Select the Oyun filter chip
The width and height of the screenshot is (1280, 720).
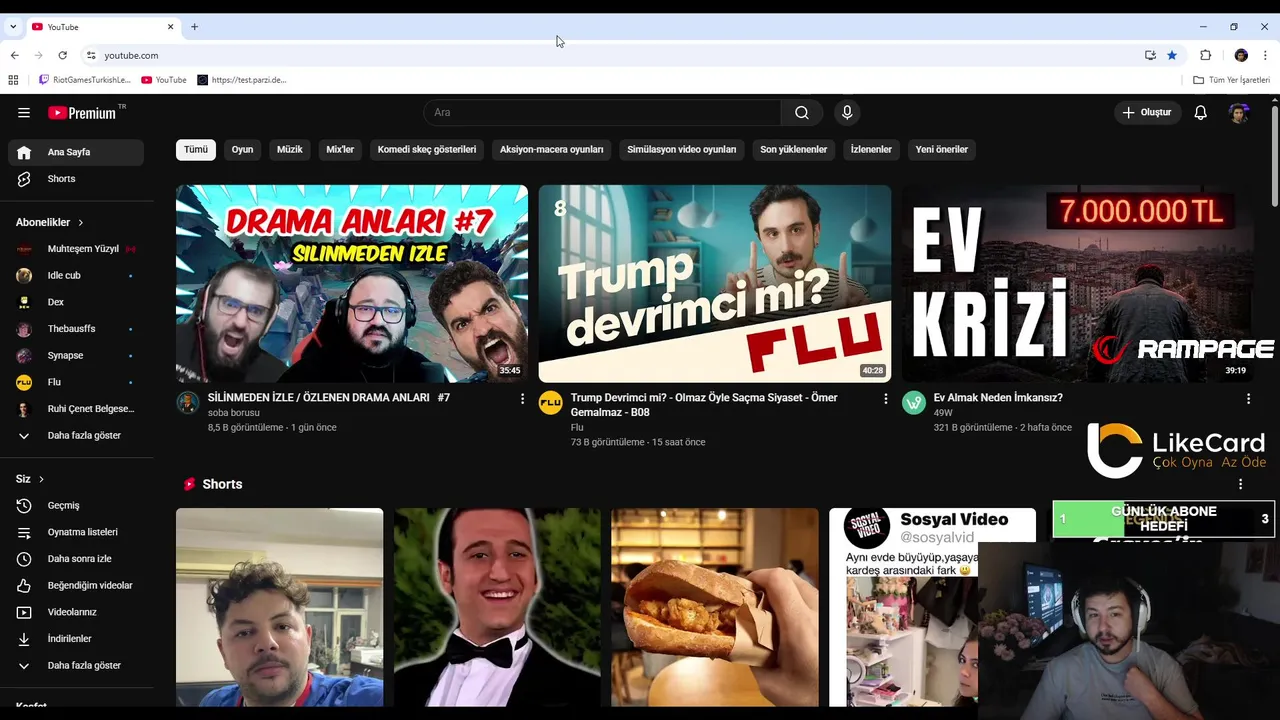click(x=242, y=150)
